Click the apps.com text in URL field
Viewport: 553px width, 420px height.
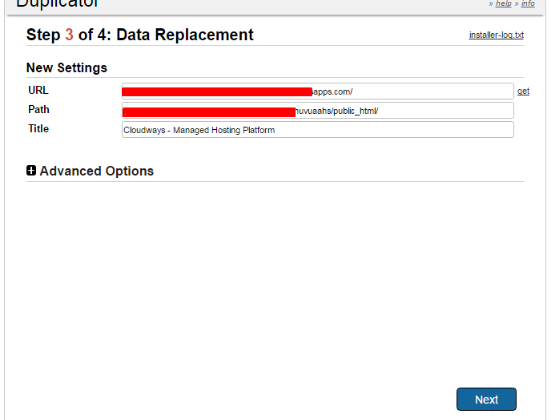333,92
